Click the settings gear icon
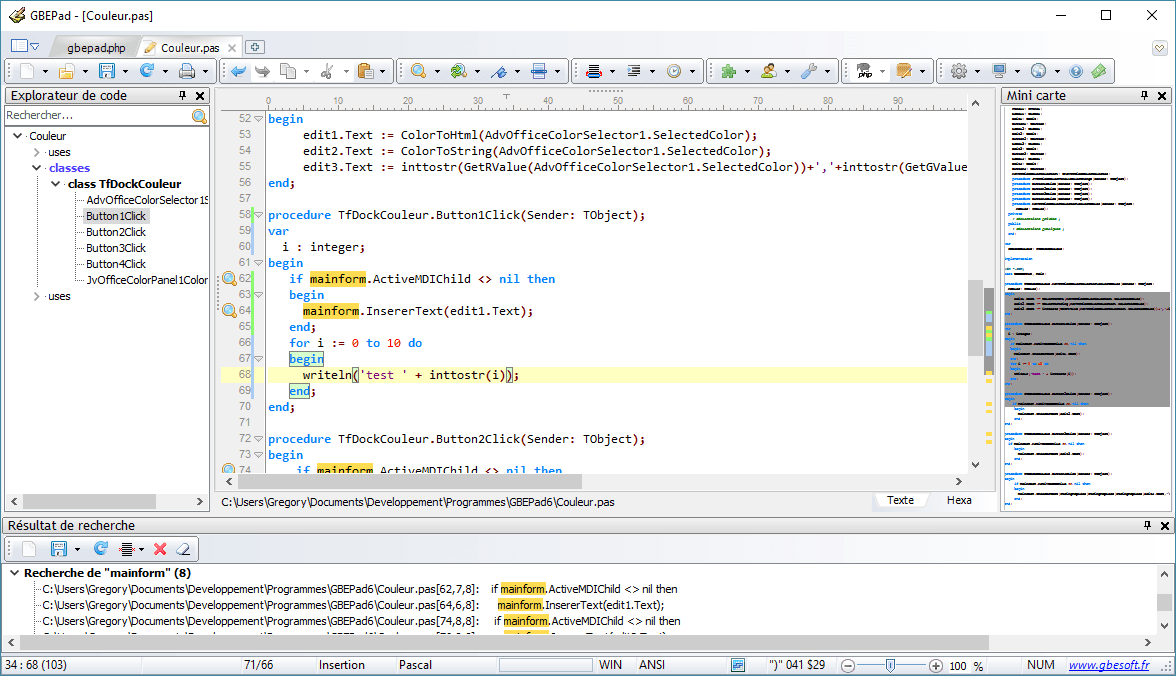The image size is (1176, 676). (958, 71)
